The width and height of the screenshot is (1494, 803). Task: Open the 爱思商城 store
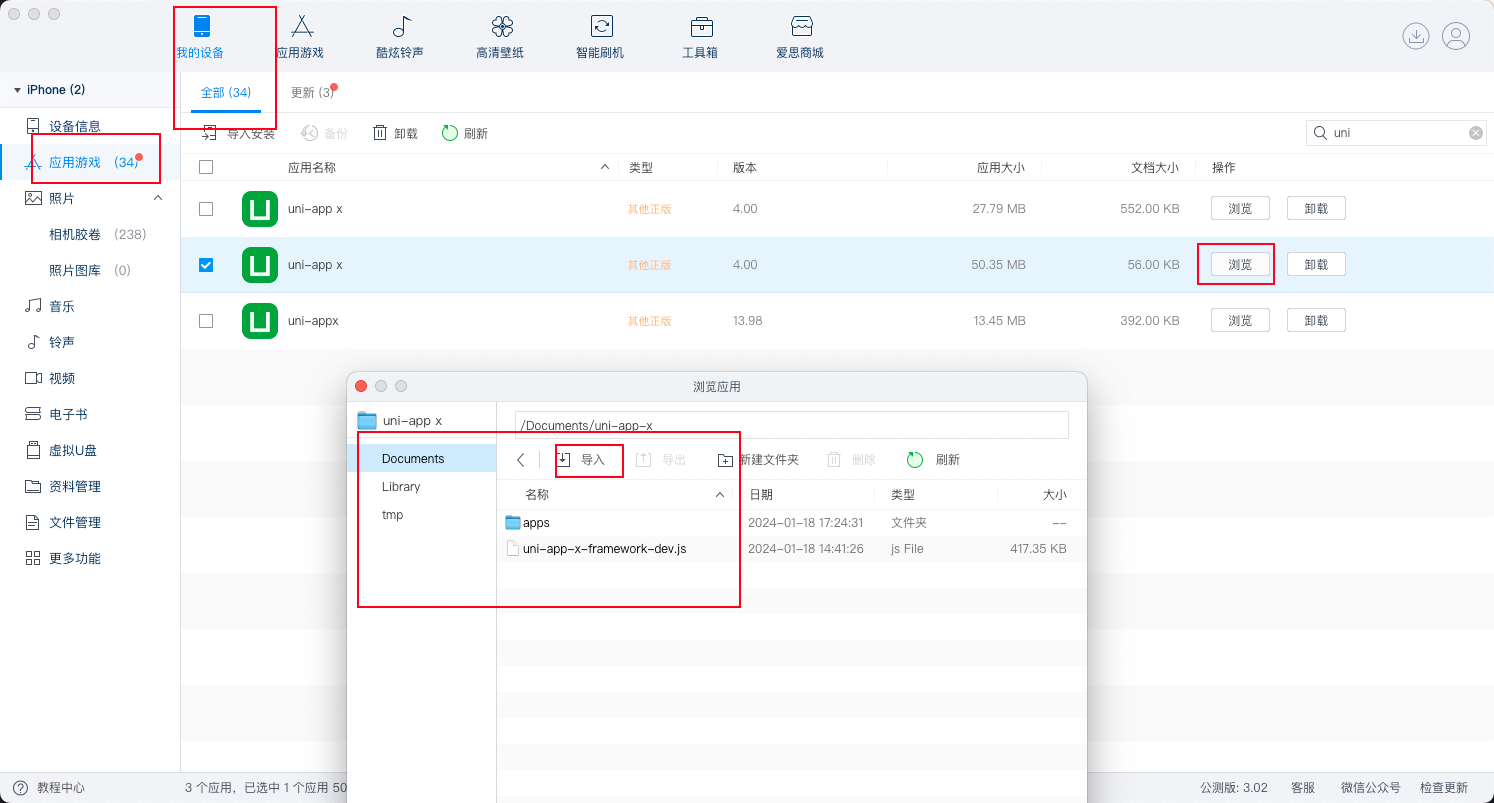(800, 37)
